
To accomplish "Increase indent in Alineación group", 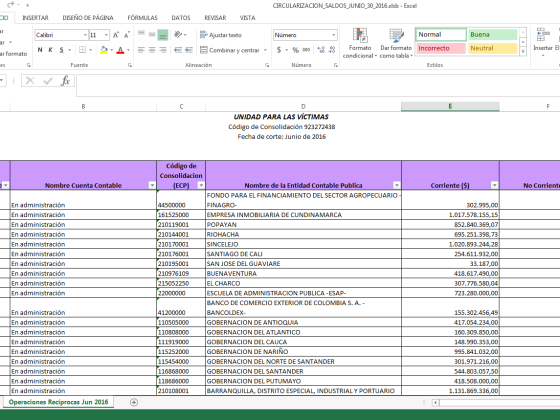I will pos(189,50).
